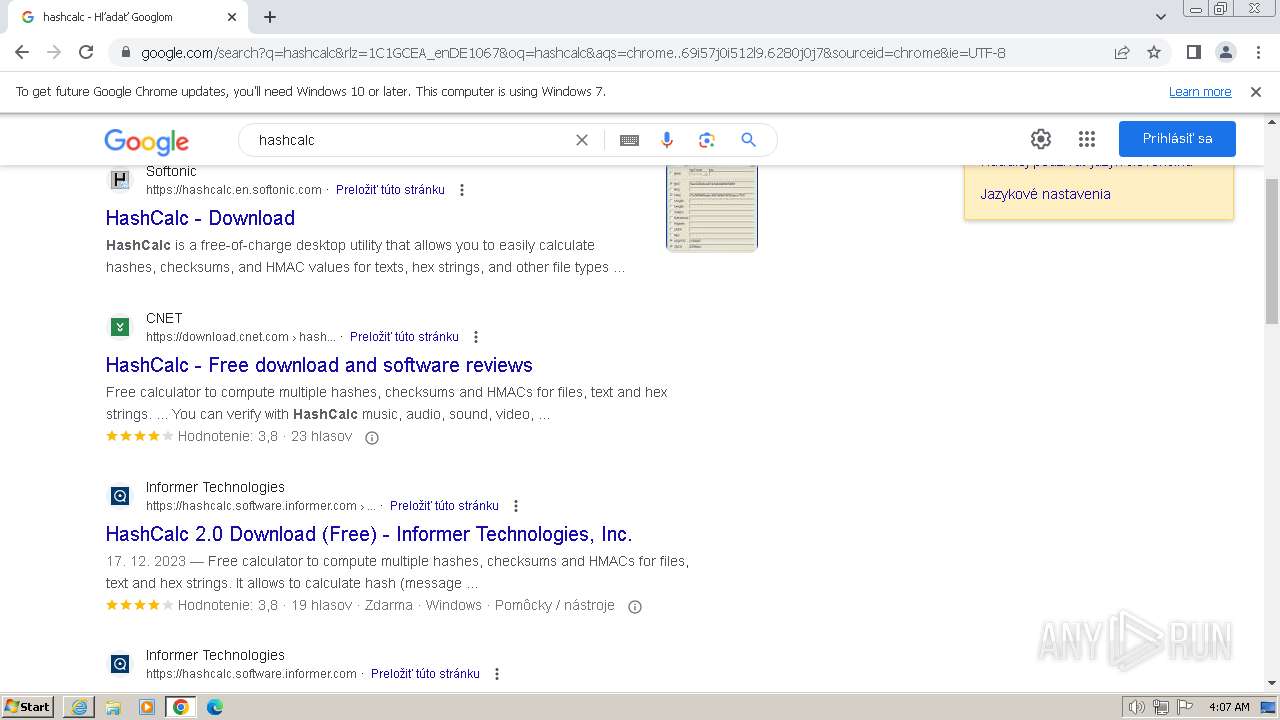The height and width of the screenshot is (720, 1280).
Task: Translate the last Informer Technologies result
Action: pyautogui.click(x=425, y=674)
